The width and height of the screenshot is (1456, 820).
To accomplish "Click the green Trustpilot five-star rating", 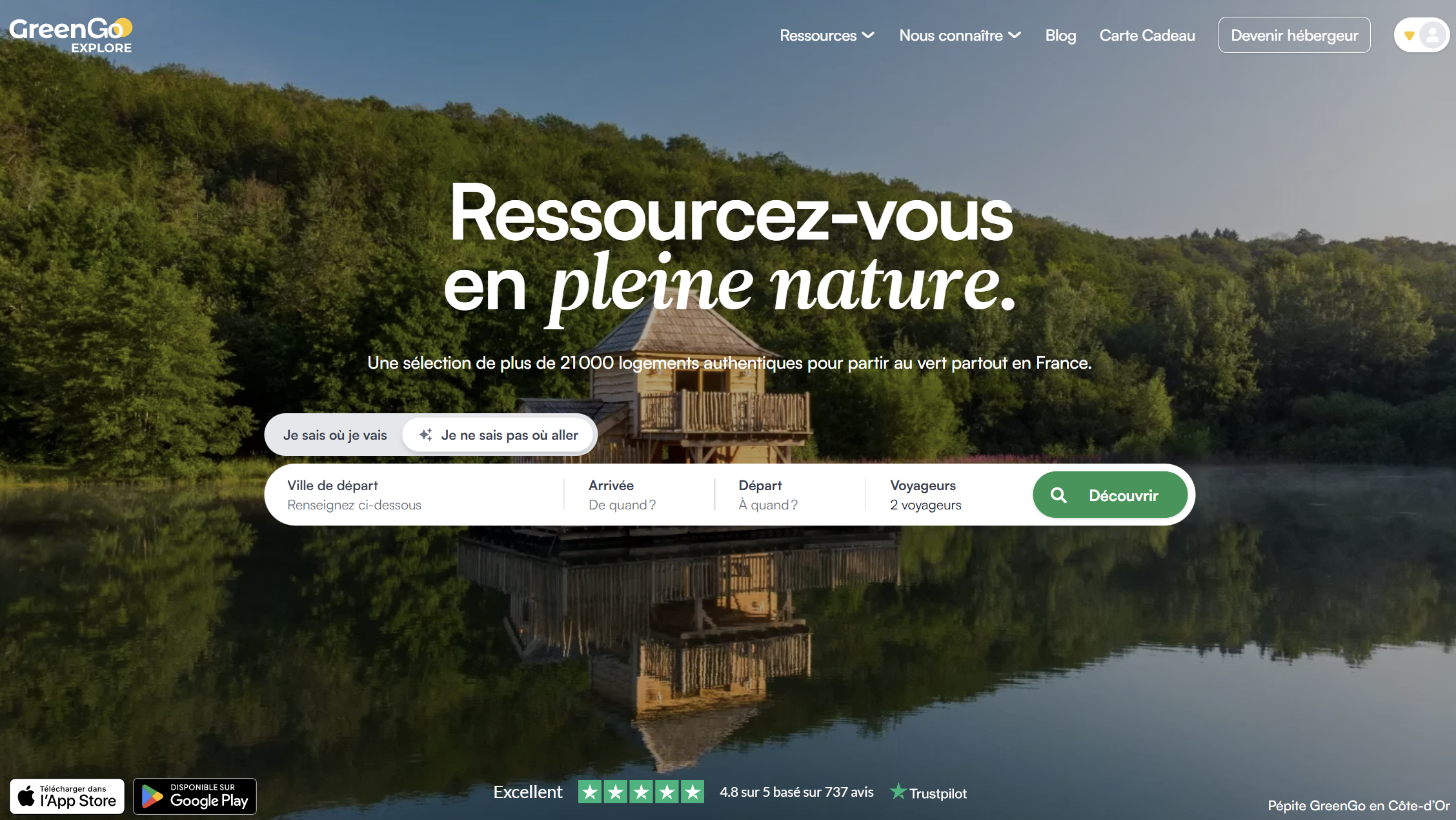I will pyautogui.click(x=641, y=792).
